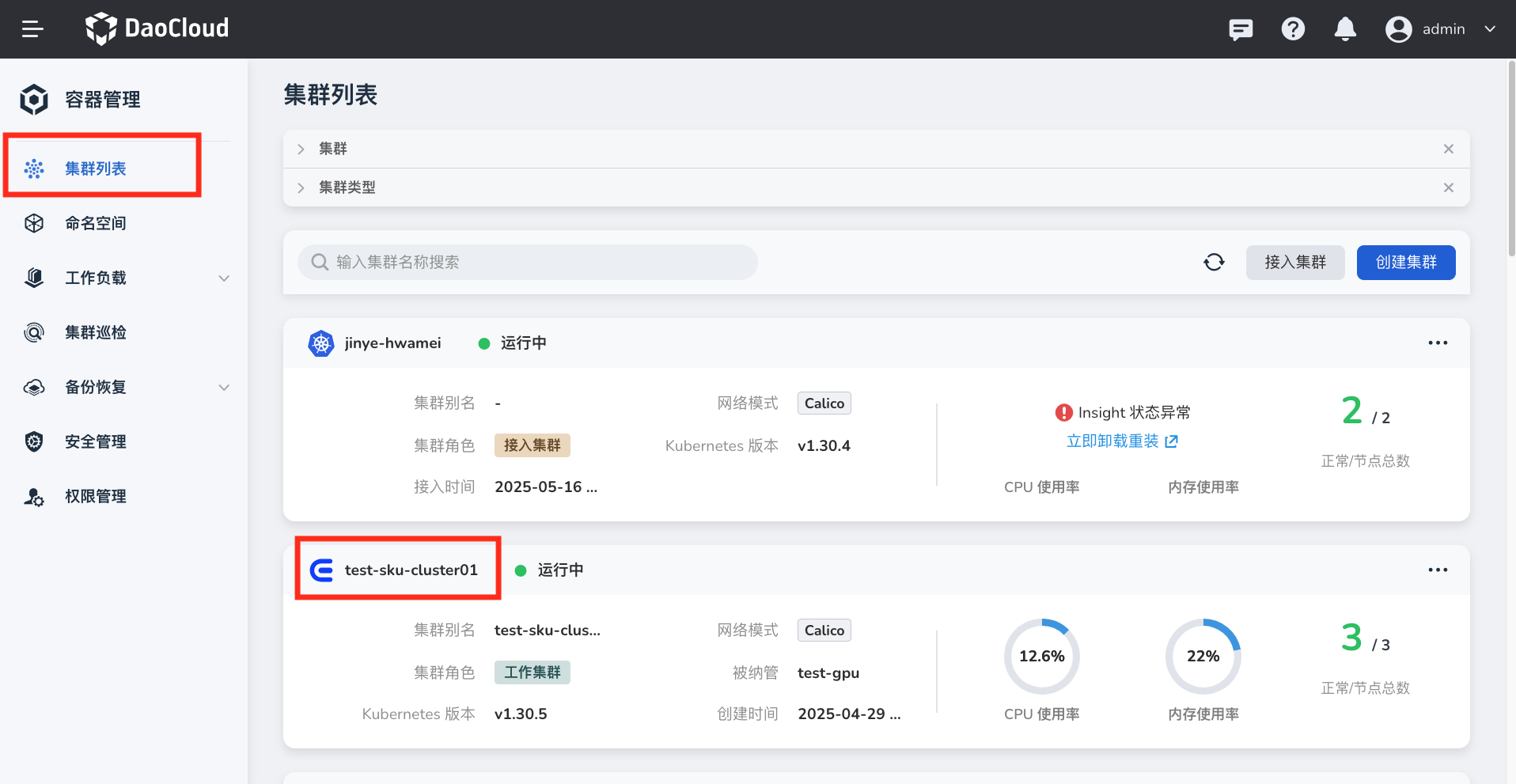Click the cluster name search field

pos(527,263)
